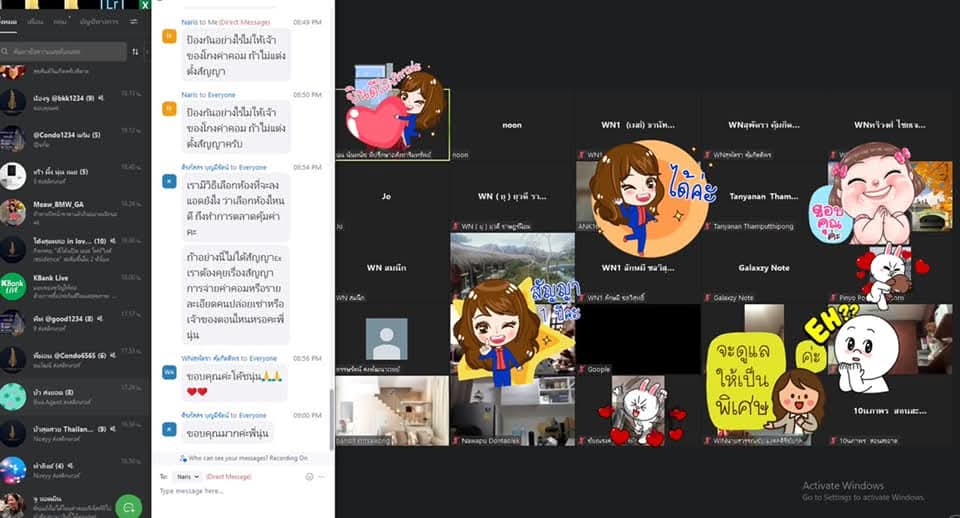Click the green new chat floating button
The image size is (960, 518).
pos(128,506)
